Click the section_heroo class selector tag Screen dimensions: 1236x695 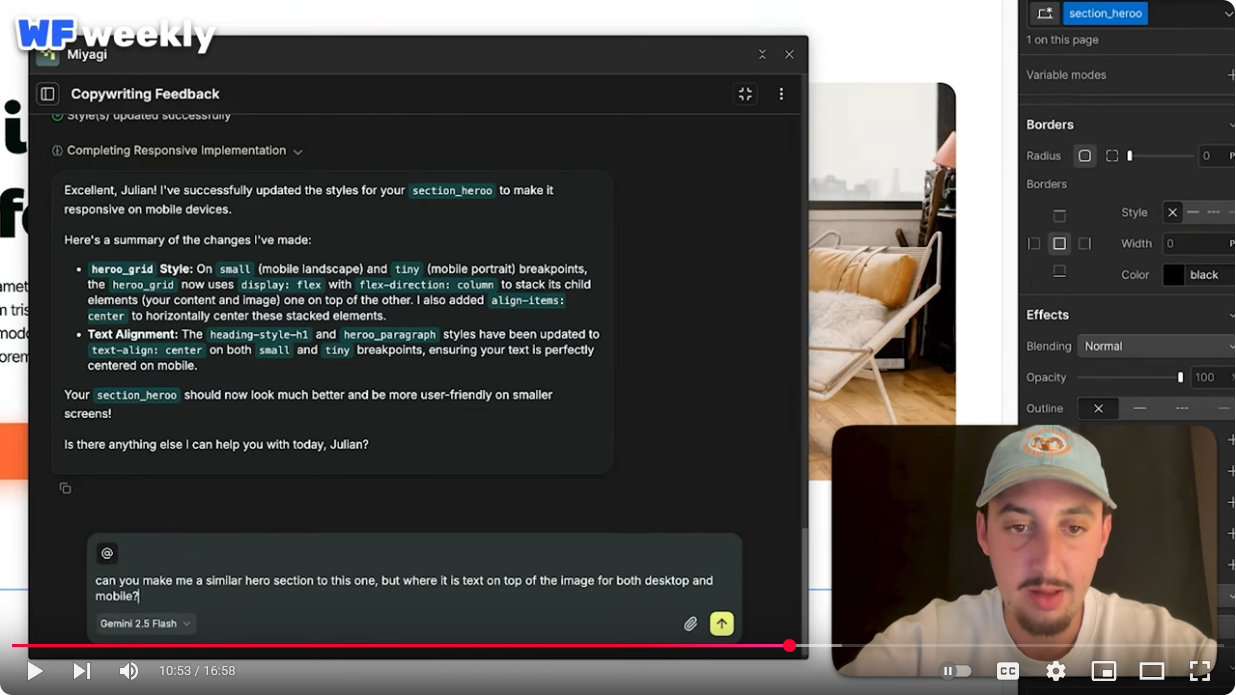click(x=1105, y=13)
